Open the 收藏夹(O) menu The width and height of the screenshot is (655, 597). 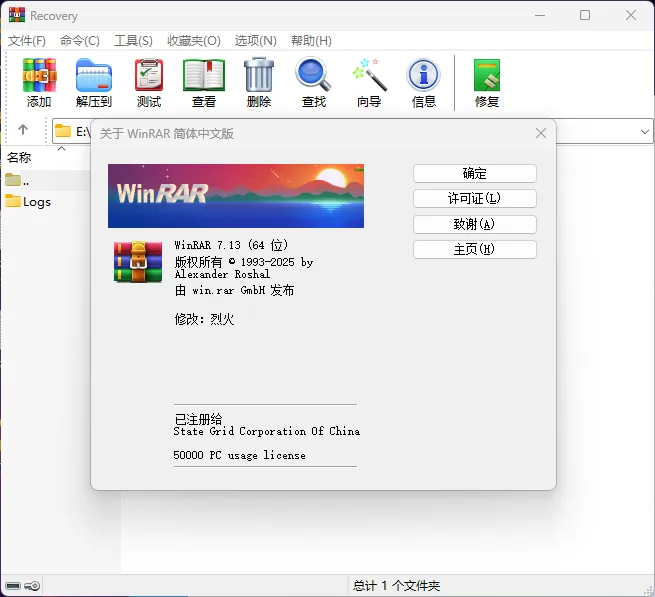pyautogui.click(x=193, y=41)
